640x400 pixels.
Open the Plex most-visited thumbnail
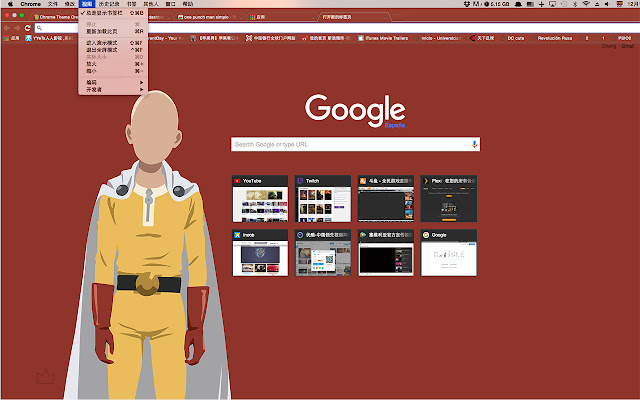[449, 199]
